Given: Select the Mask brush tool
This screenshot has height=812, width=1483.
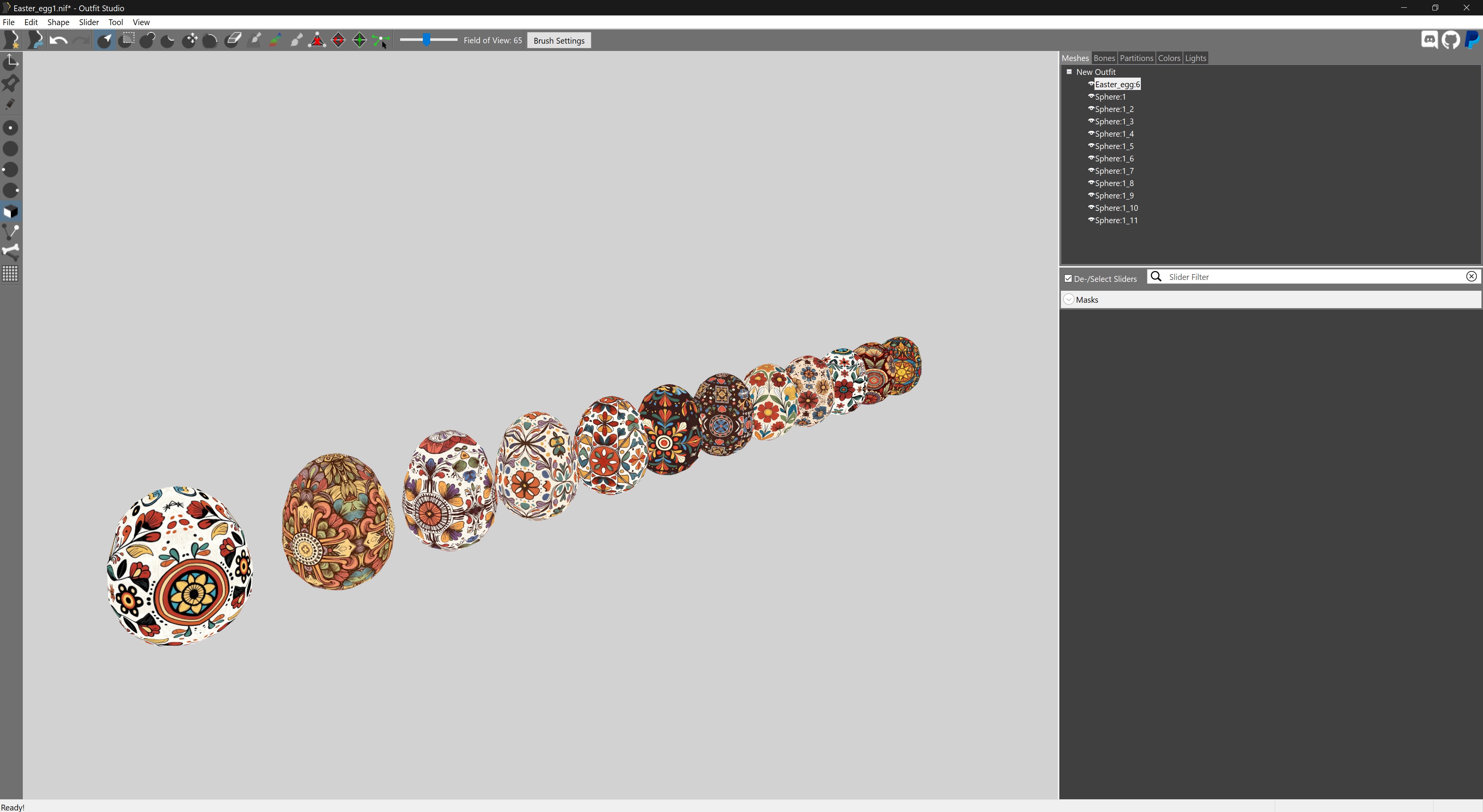Looking at the screenshot, I should [x=127, y=40].
